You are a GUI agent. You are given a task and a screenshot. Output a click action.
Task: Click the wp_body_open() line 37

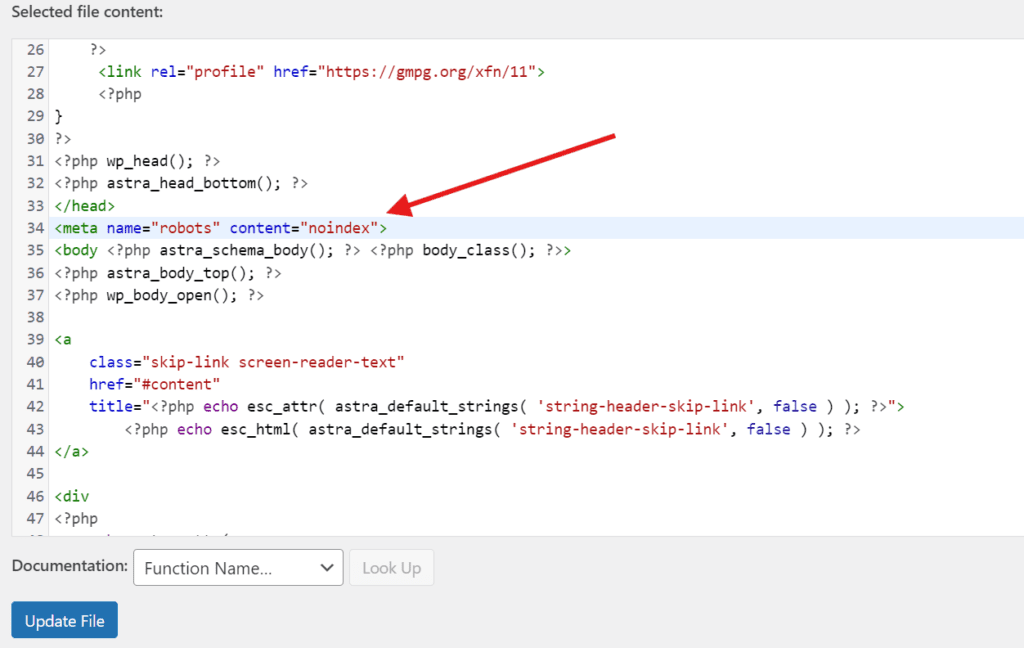(159, 295)
